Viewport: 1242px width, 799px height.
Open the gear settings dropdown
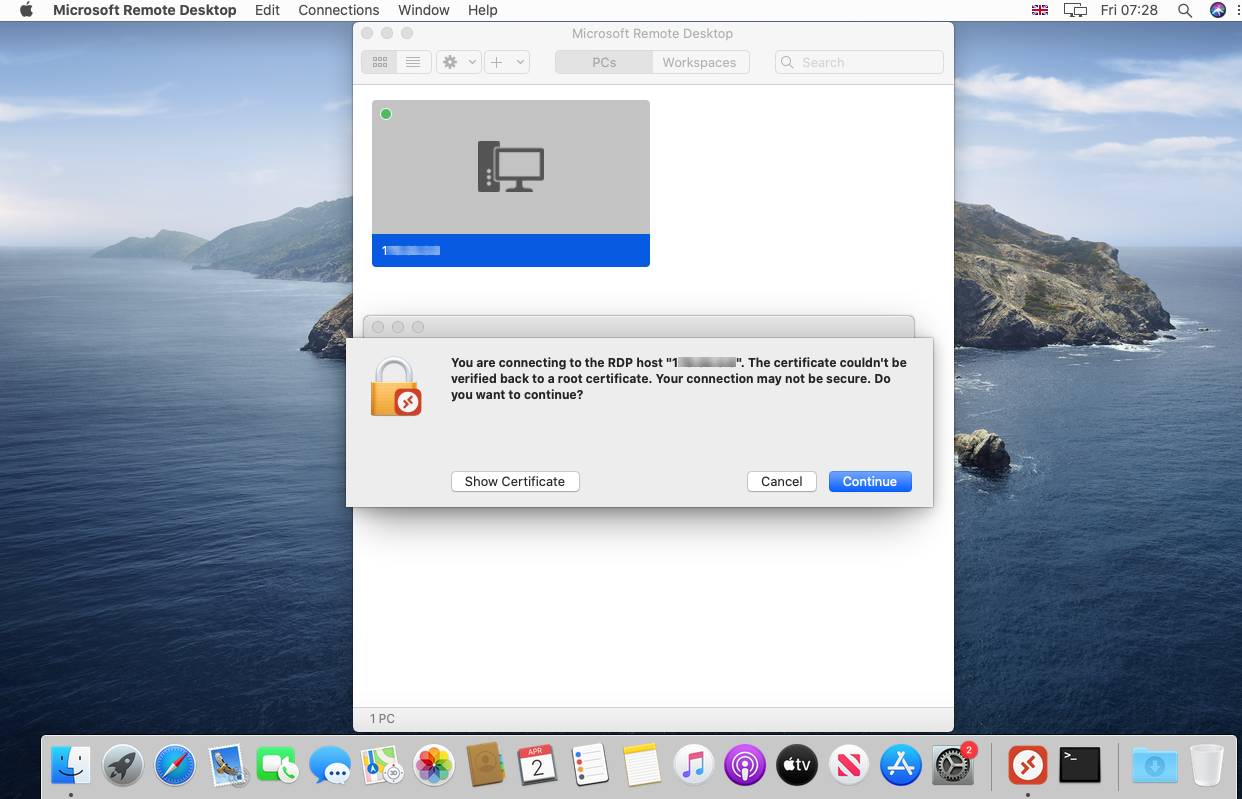459,62
